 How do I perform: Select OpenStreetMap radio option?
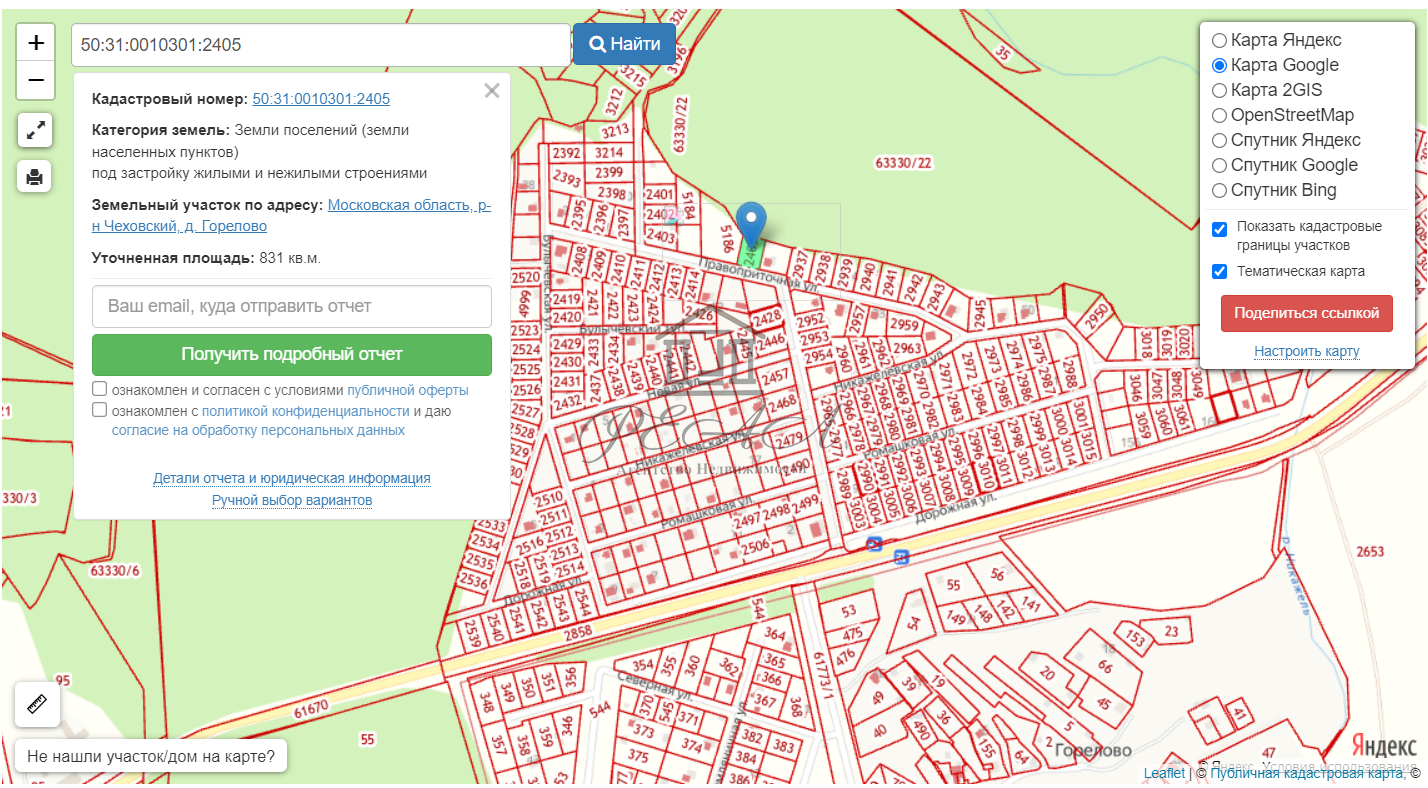tap(1219, 116)
